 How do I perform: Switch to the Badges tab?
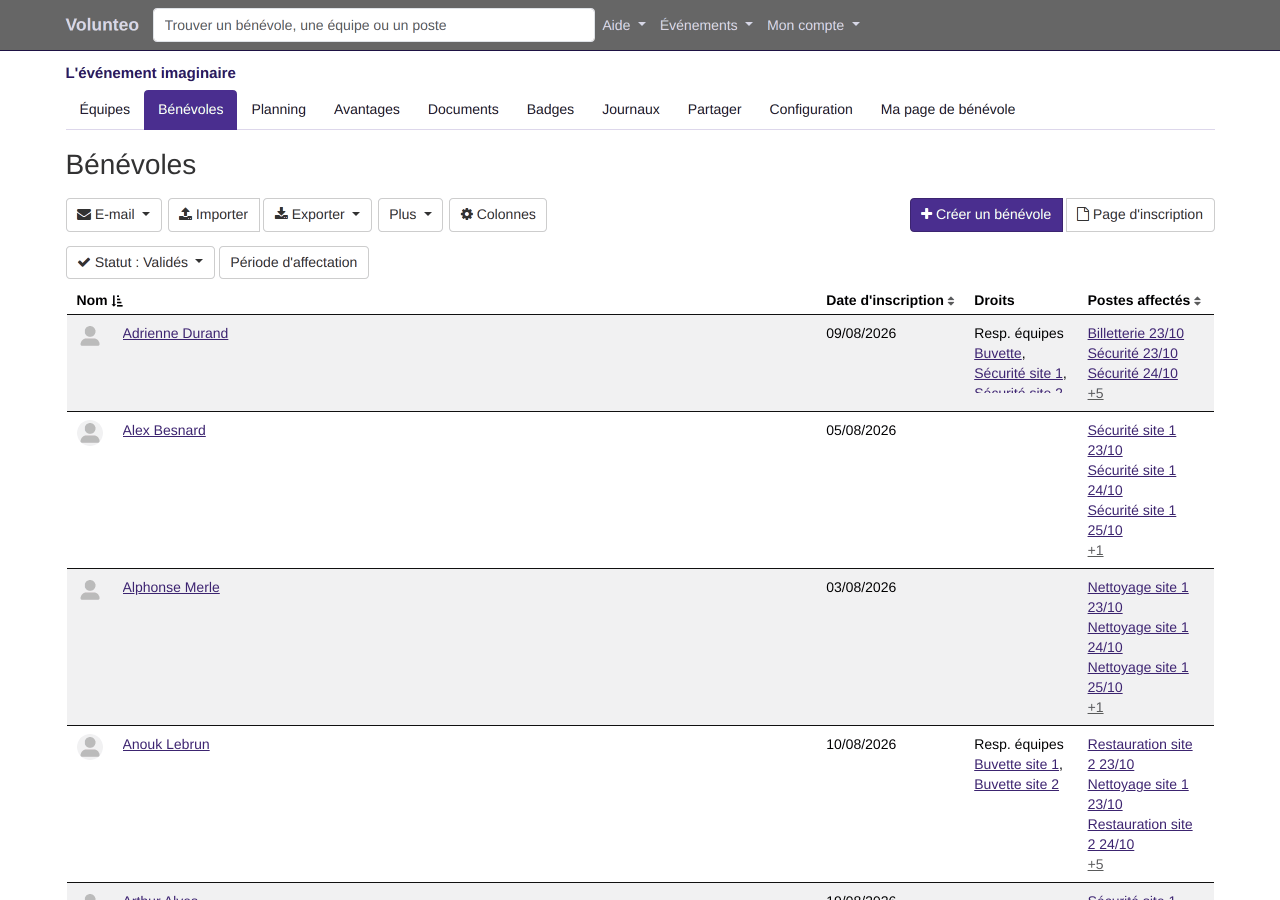[550, 110]
